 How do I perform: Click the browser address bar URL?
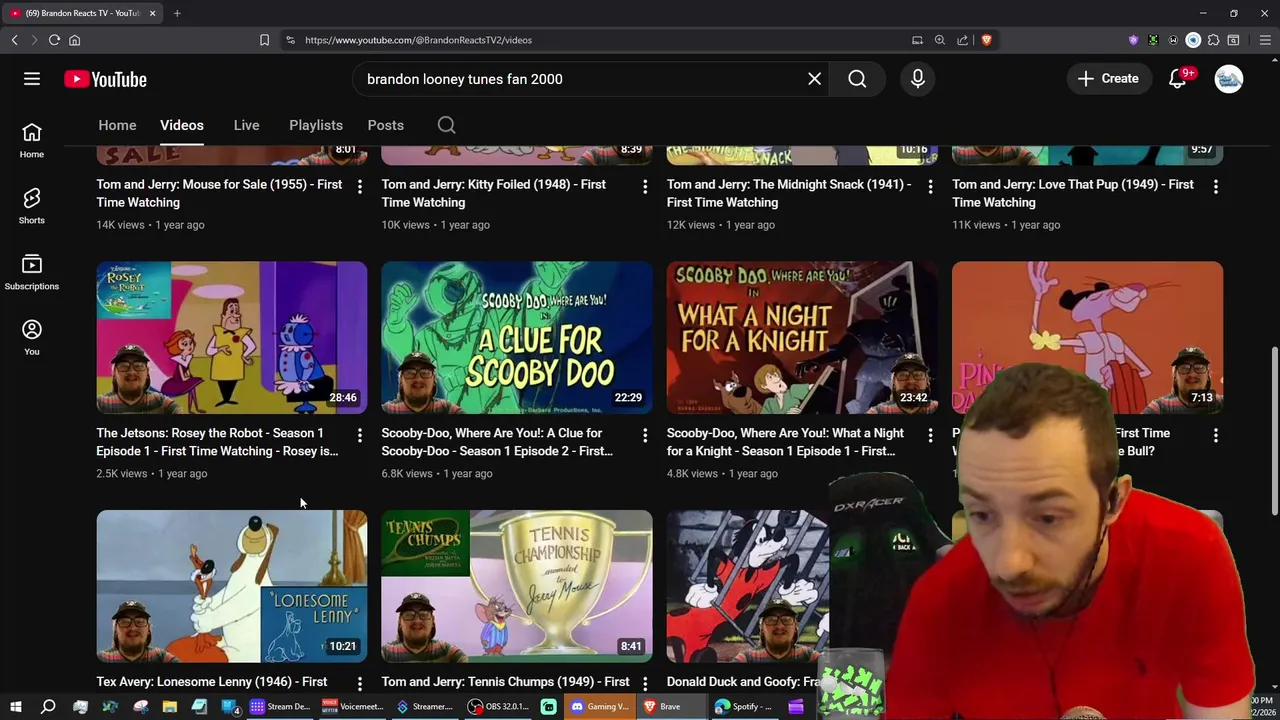click(418, 40)
